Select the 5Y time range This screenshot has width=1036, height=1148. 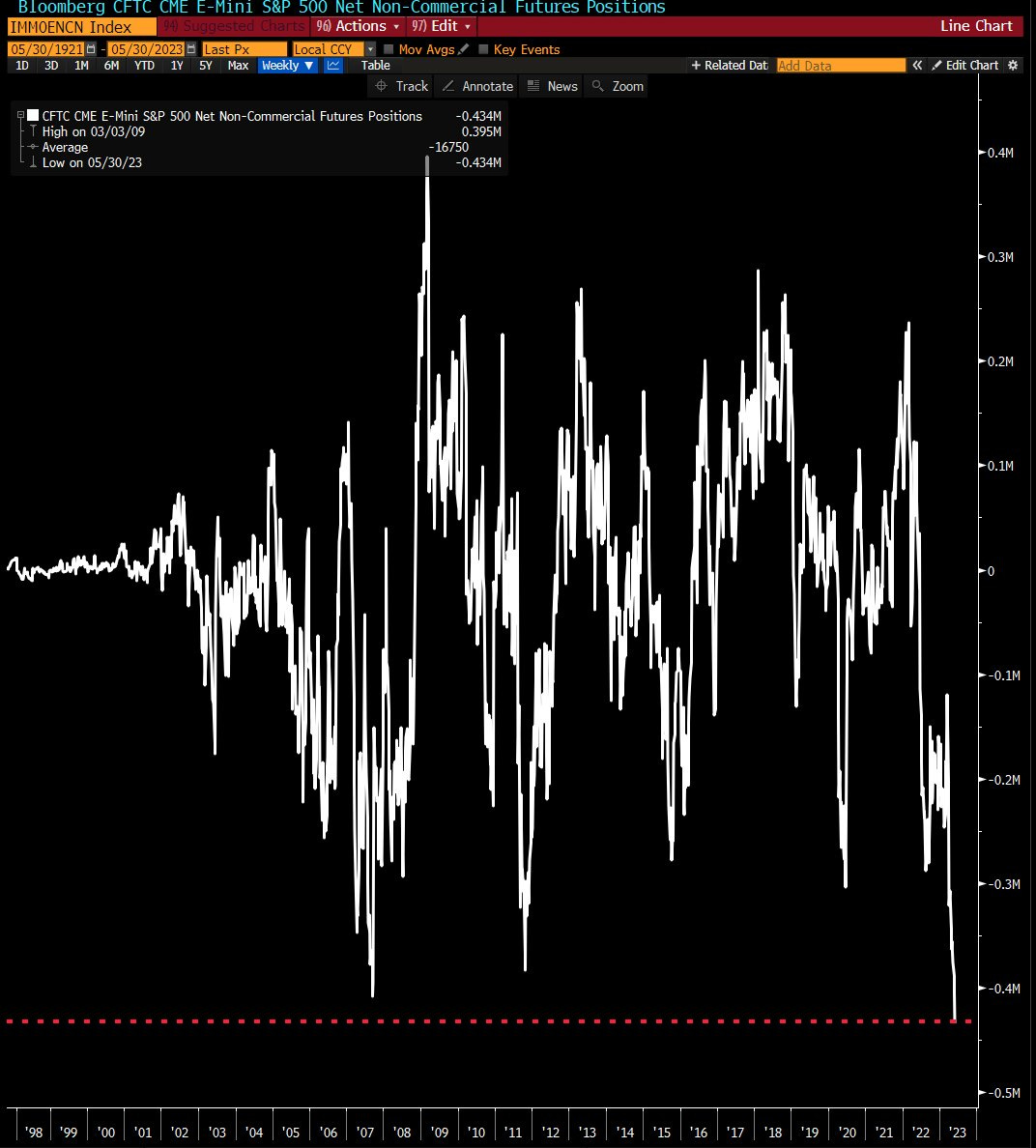(206, 65)
